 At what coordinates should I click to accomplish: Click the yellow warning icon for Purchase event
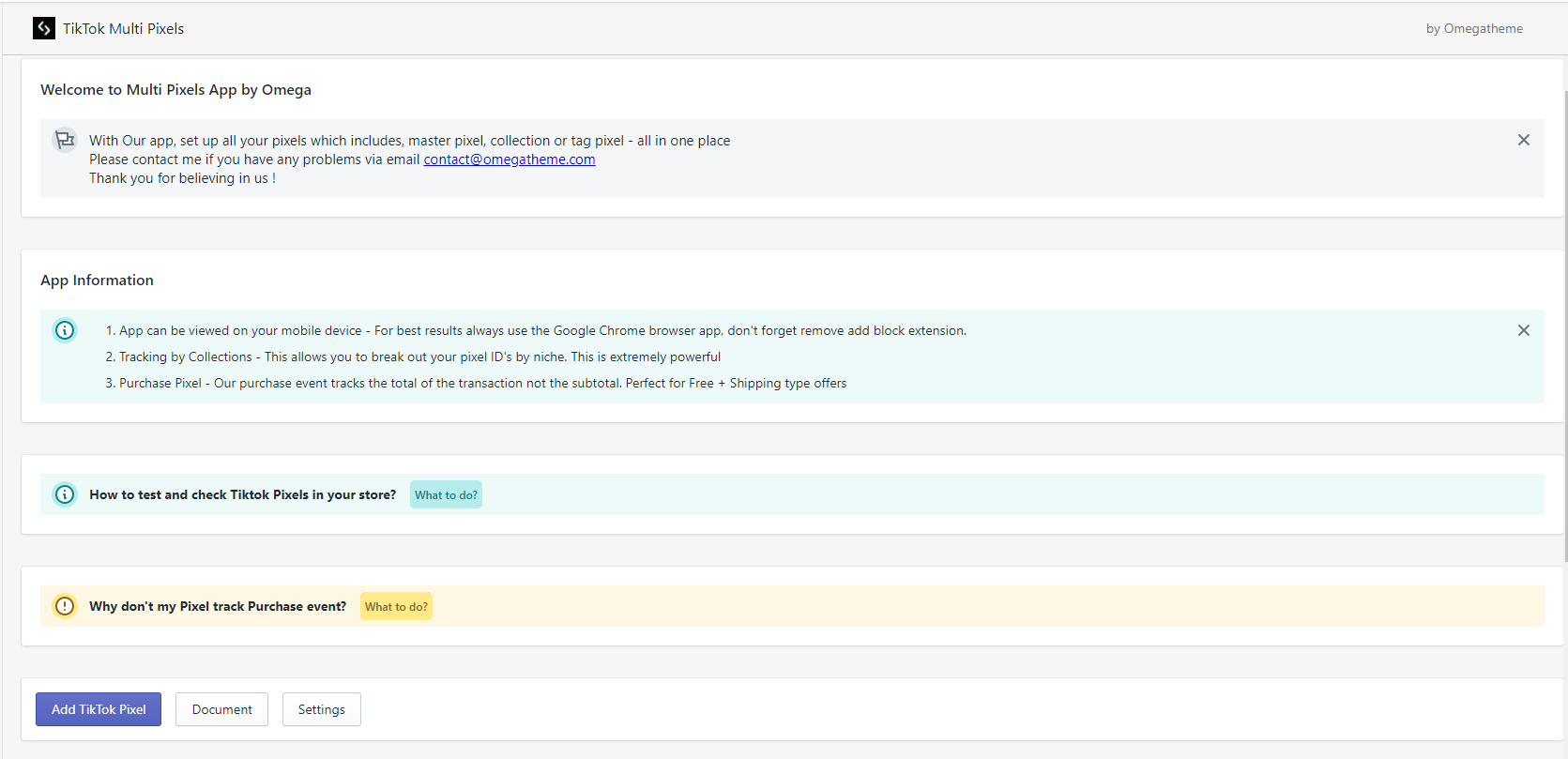coord(65,606)
